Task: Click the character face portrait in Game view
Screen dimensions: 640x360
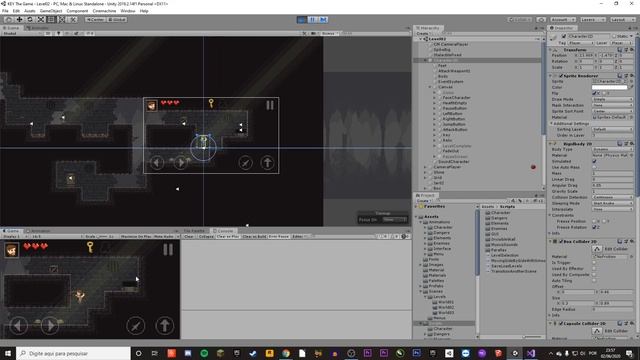Action: pyautogui.click(x=11, y=249)
